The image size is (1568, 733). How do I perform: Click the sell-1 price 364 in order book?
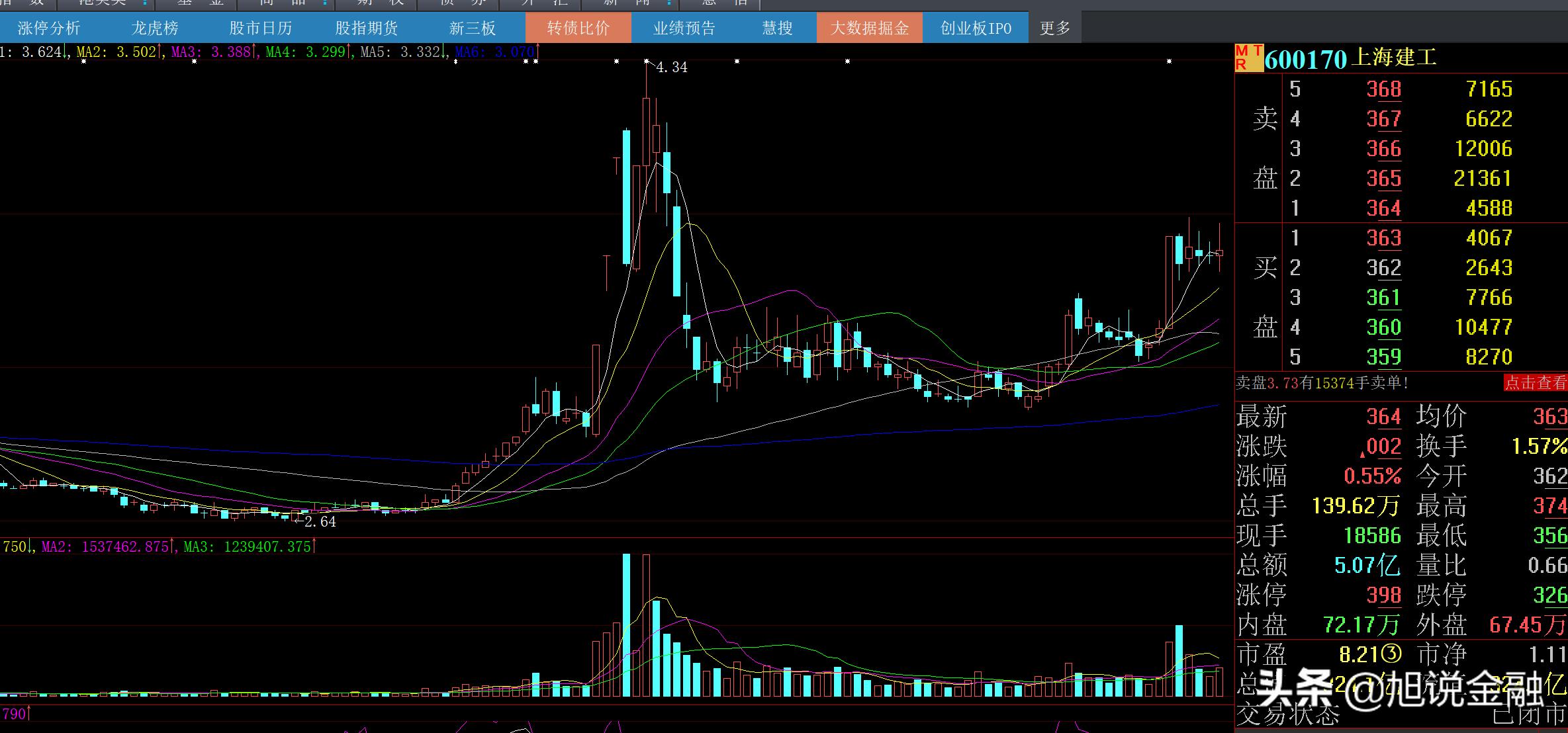(x=1383, y=208)
